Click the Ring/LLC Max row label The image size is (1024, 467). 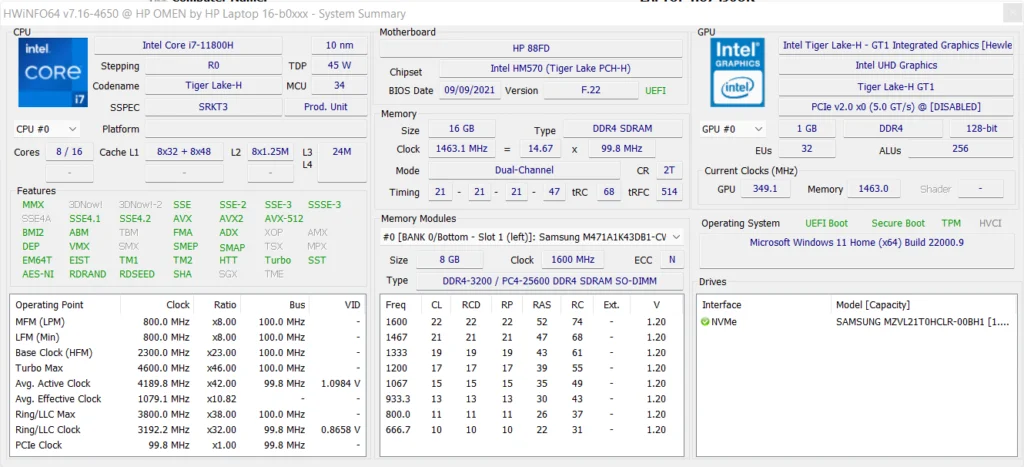pyautogui.click(x=45, y=414)
